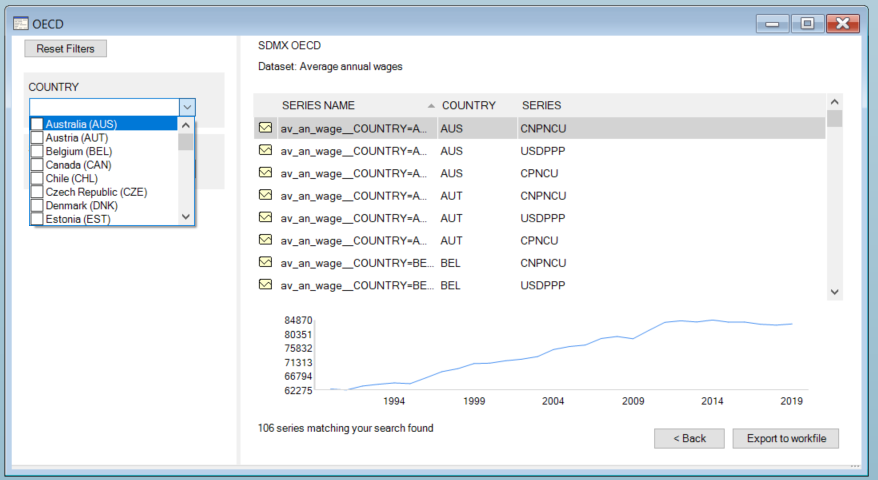Image resolution: width=878 pixels, height=480 pixels.
Task: Click the USDPPP cell in the BEL row
Action: (543, 285)
